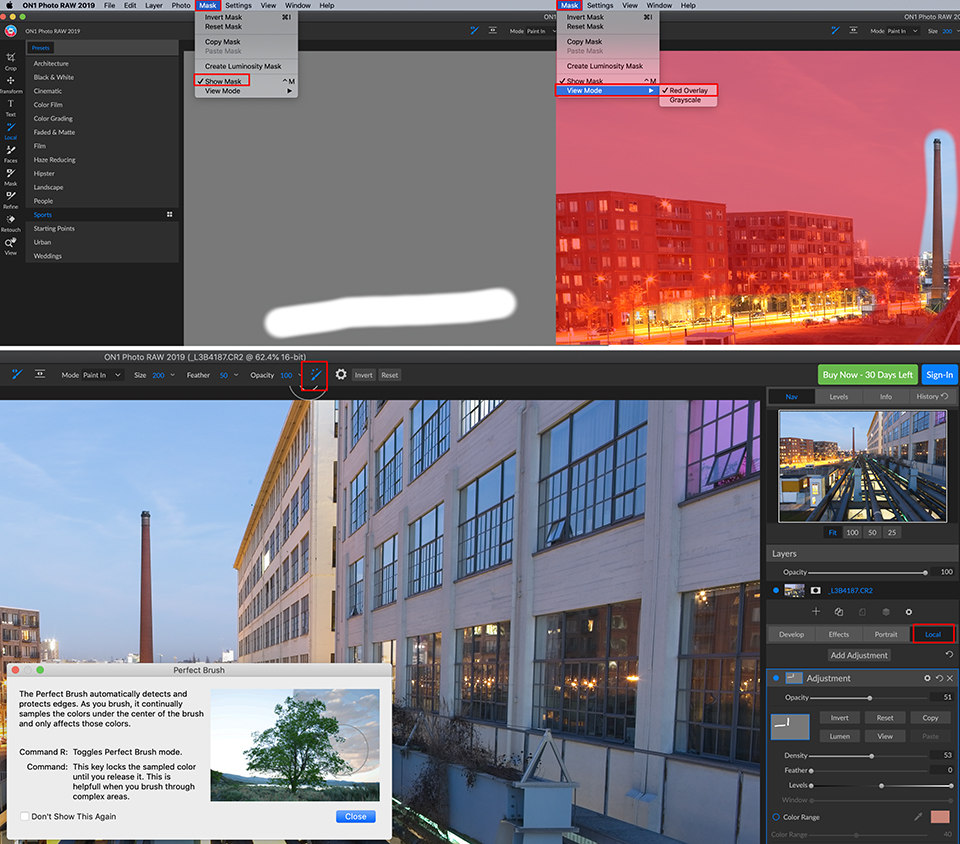Click the plus icon to add a layer

[x=816, y=611]
